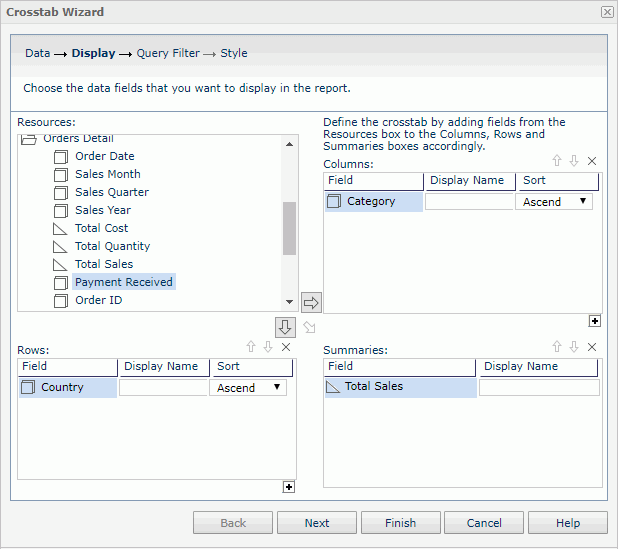Click the add-to-summaries diagonal arrow icon
The image size is (618, 549).
(x=310, y=328)
